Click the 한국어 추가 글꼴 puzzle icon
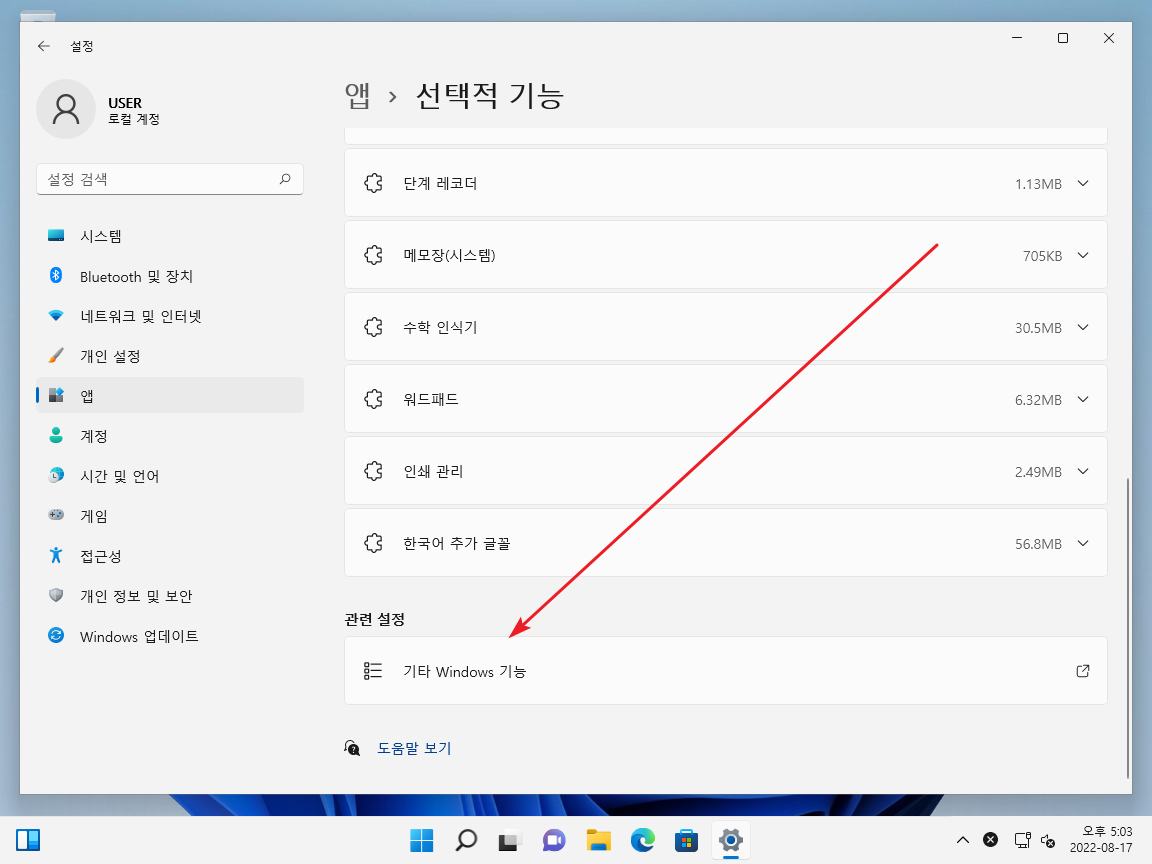Viewport: 1152px width, 864px height. [373, 543]
